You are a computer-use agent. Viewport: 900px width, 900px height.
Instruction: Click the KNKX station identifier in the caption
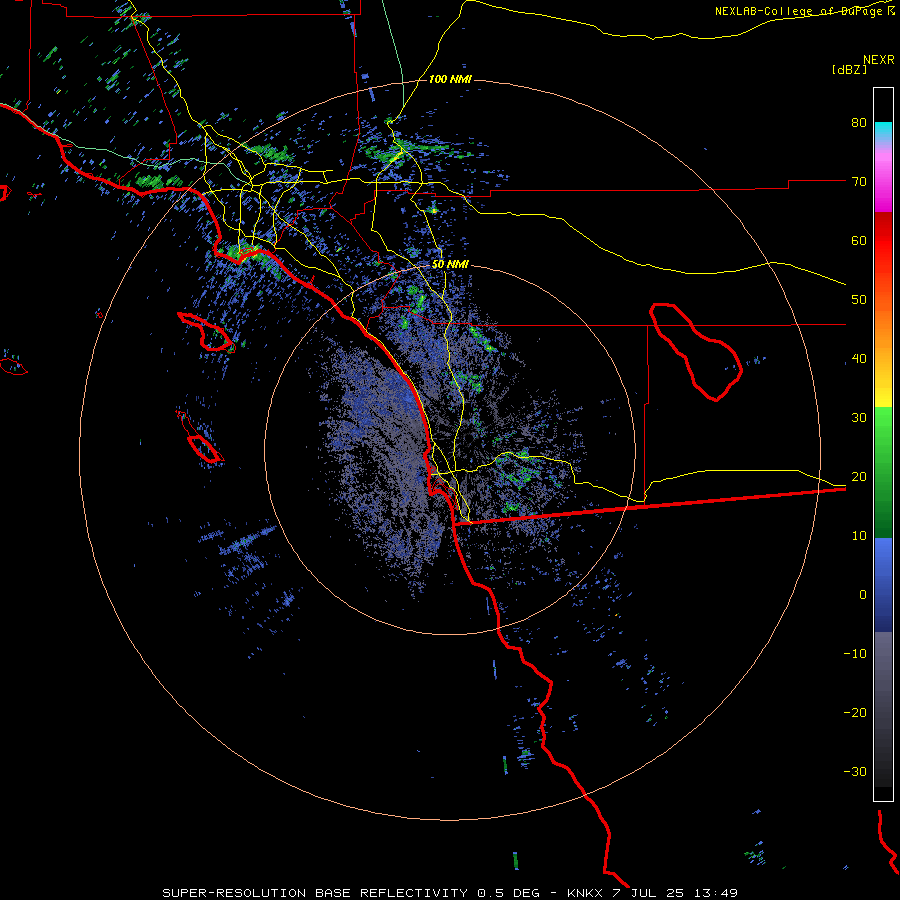(x=585, y=893)
